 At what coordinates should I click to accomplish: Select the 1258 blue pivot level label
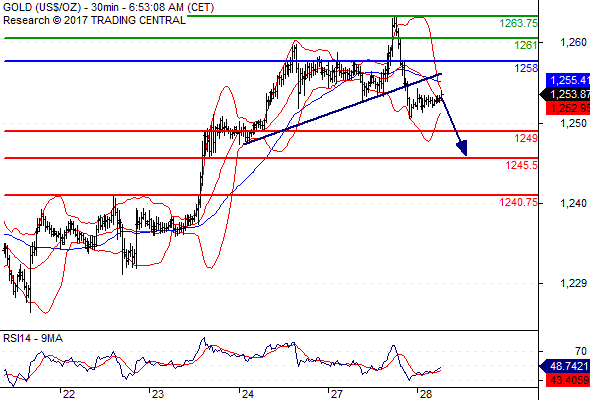point(526,68)
